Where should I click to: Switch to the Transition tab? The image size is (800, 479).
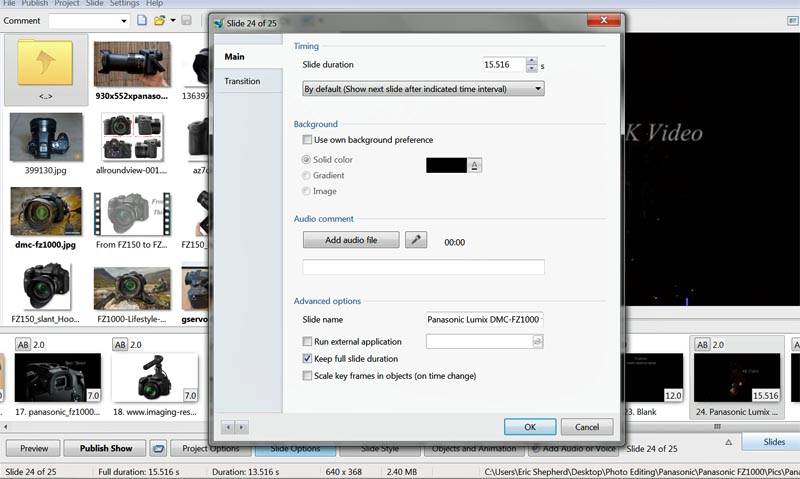coord(242,82)
